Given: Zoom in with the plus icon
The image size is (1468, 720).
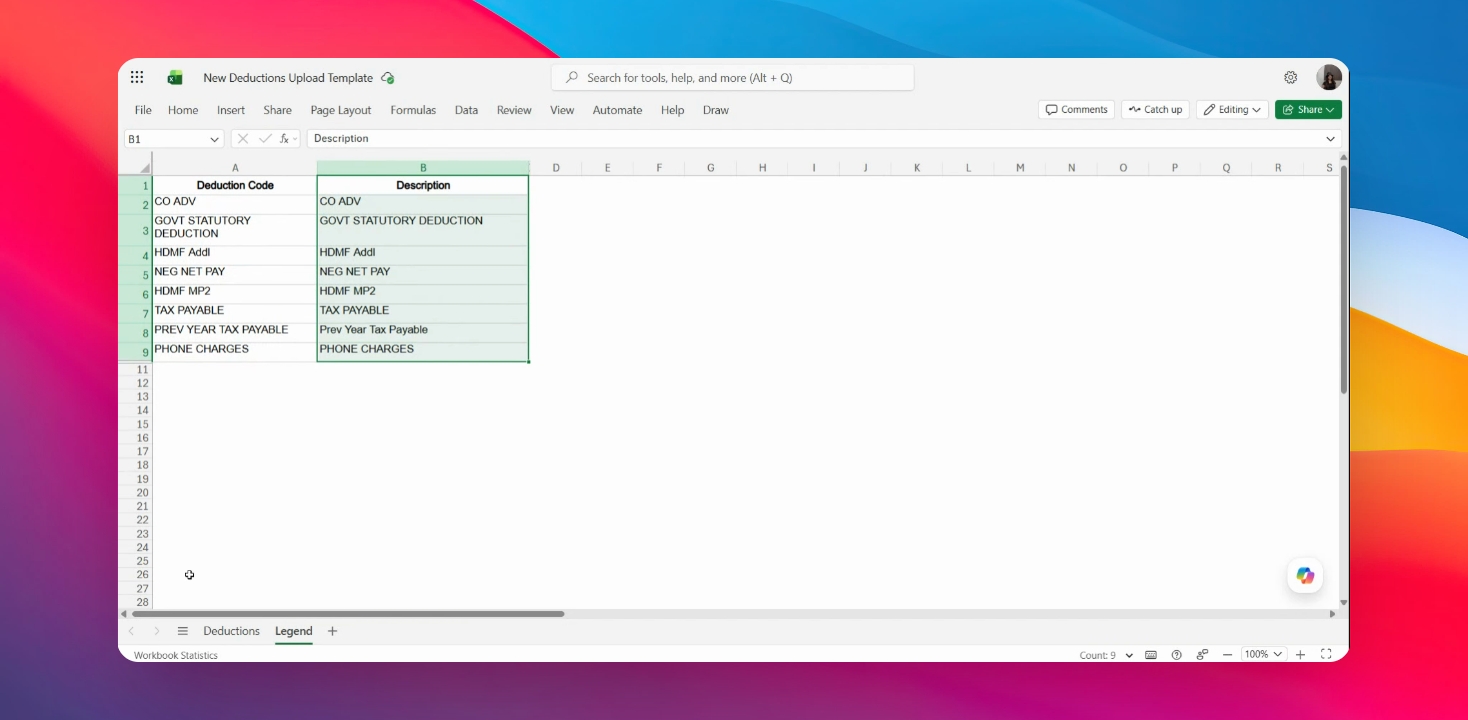Looking at the screenshot, I should pyautogui.click(x=1301, y=655).
